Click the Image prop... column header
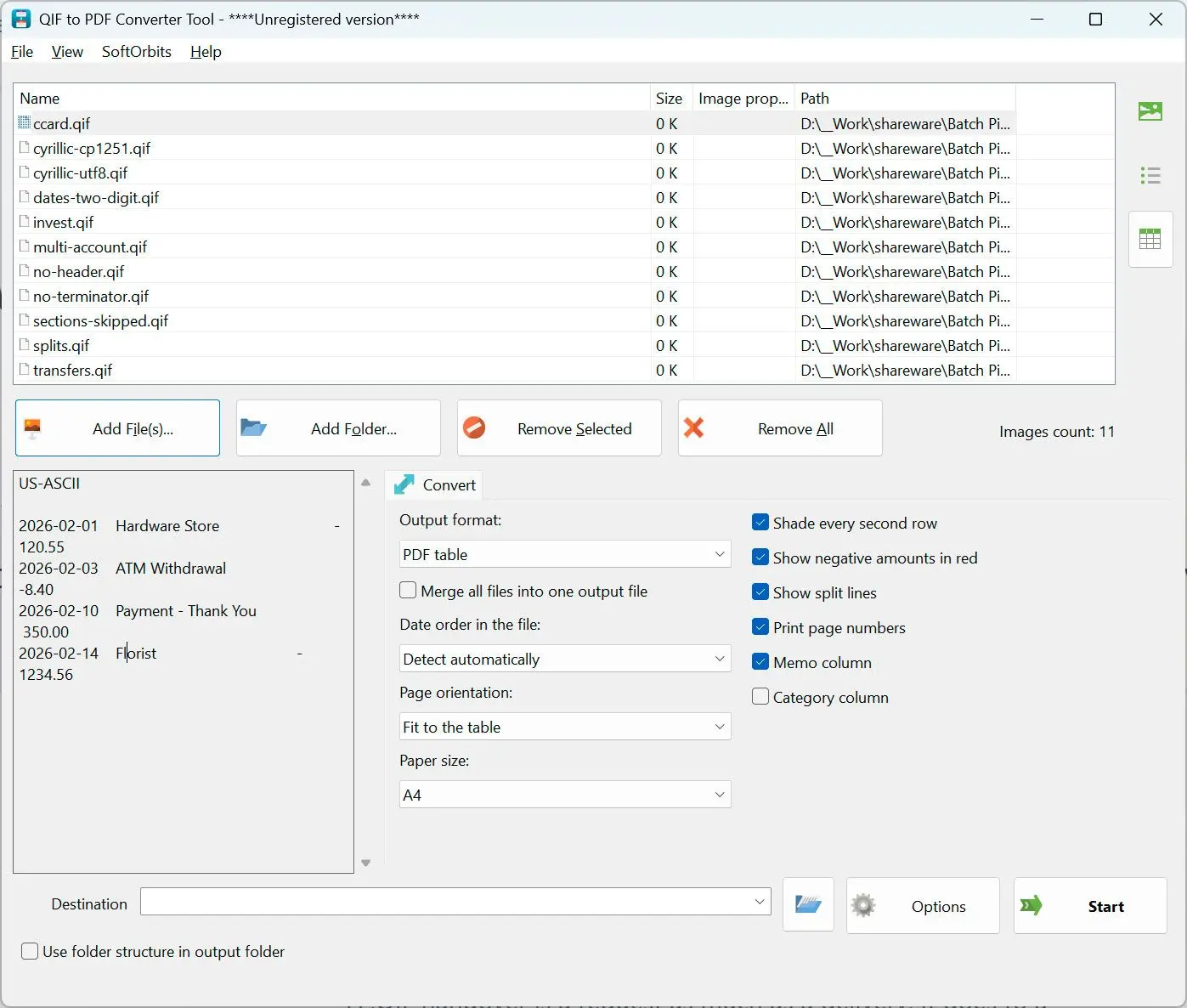 (x=743, y=98)
